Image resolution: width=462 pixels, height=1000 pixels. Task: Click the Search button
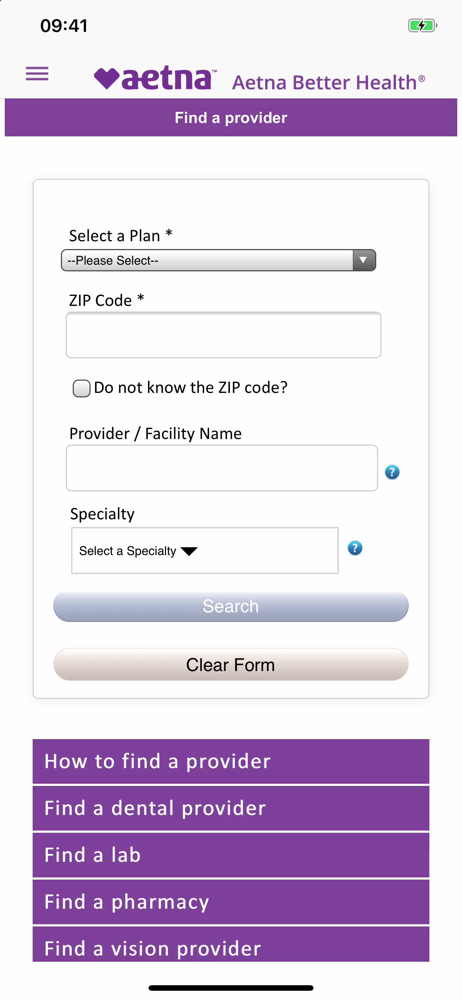(231, 606)
